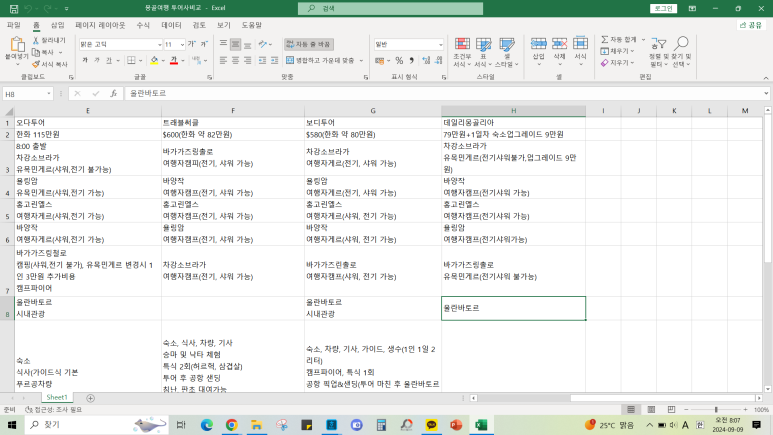Delete cells using the Delete icon
Viewport: 773px width, 435px height.
click(x=559, y=44)
